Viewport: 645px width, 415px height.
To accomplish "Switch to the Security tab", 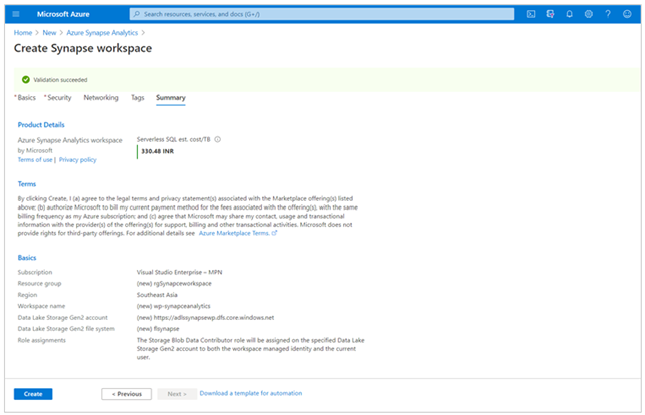I will 59,97.
